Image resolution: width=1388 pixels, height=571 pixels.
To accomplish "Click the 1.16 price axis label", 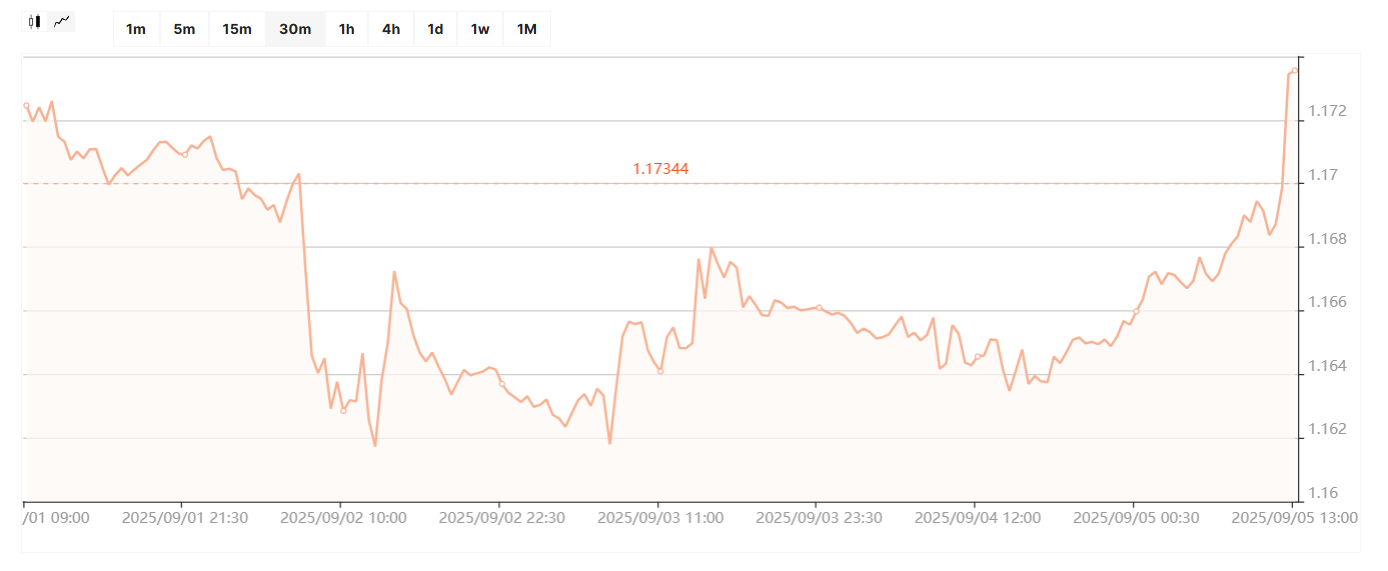I will (x=1324, y=493).
